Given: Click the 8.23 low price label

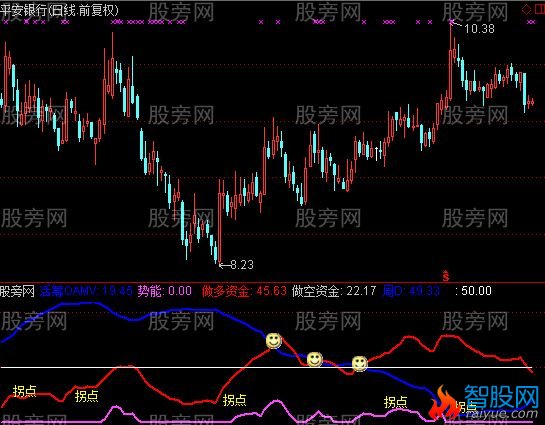Looking at the screenshot, I should [x=242, y=265].
